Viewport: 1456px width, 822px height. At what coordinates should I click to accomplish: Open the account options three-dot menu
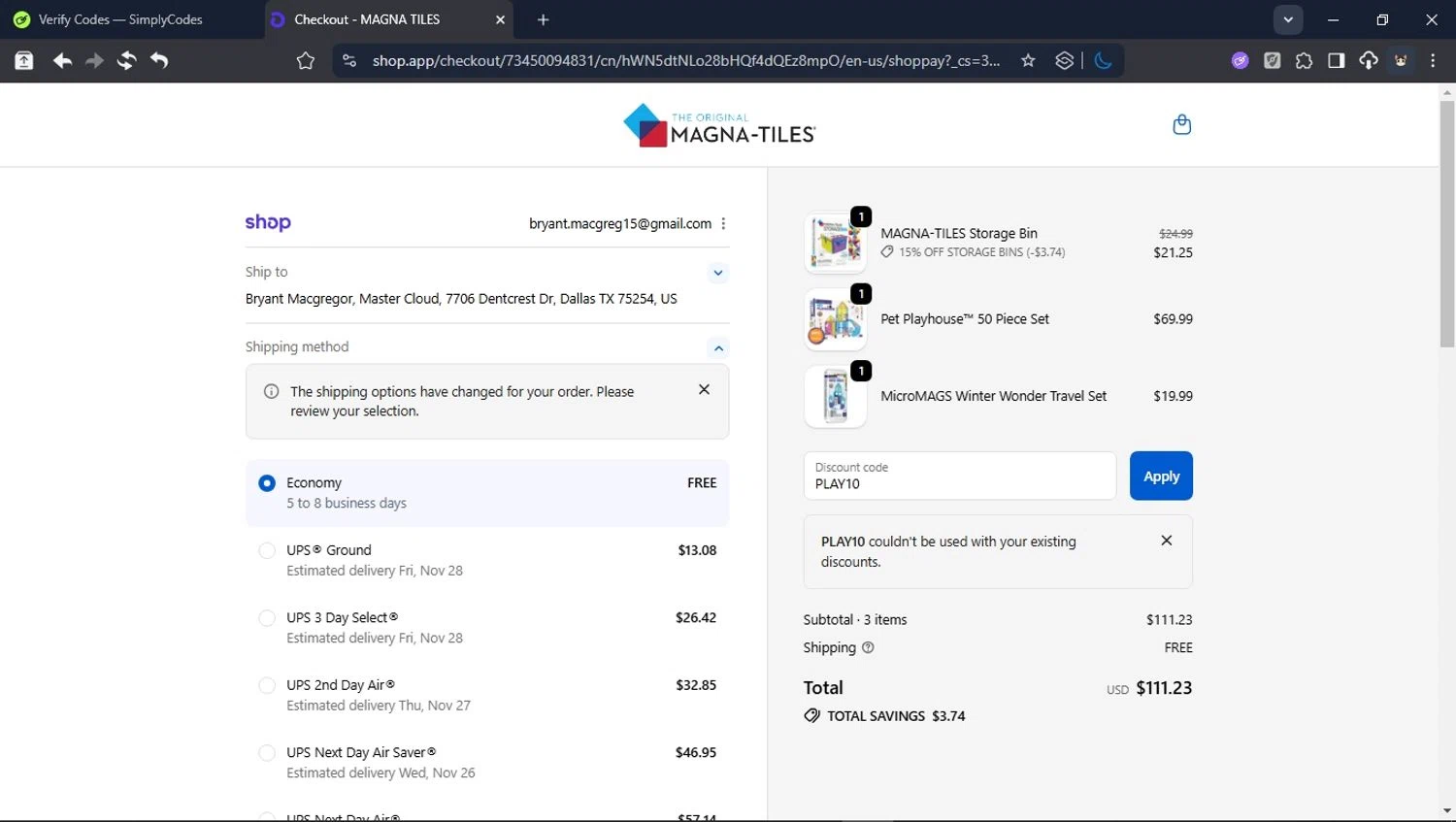723,223
